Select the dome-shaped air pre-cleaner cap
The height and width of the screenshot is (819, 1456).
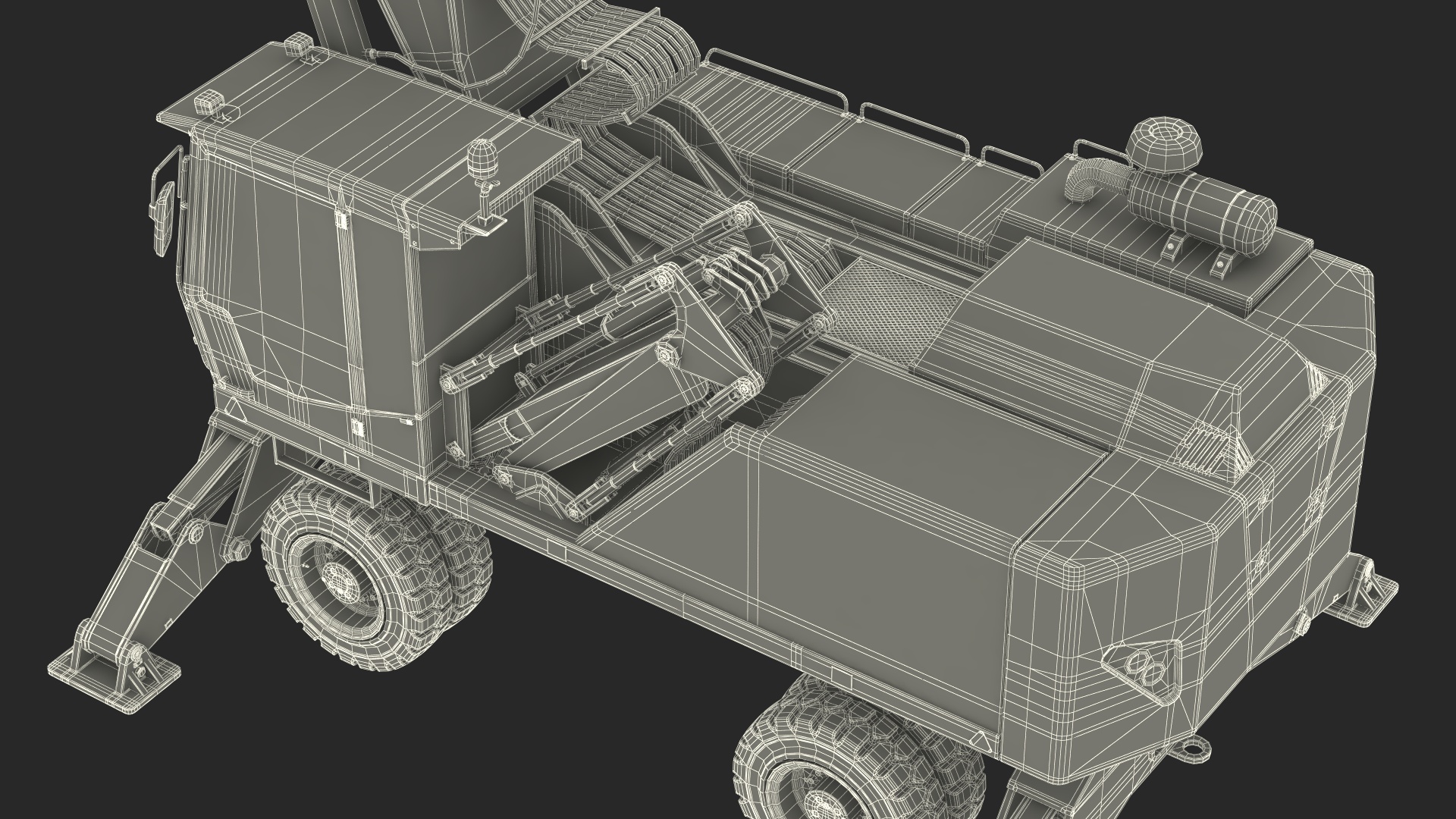[x=1164, y=145]
